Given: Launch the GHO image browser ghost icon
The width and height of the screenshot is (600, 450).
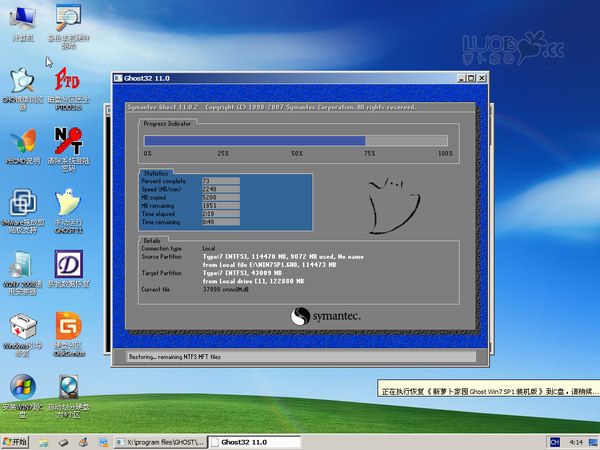Looking at the screenshot, I should [21, 81].
